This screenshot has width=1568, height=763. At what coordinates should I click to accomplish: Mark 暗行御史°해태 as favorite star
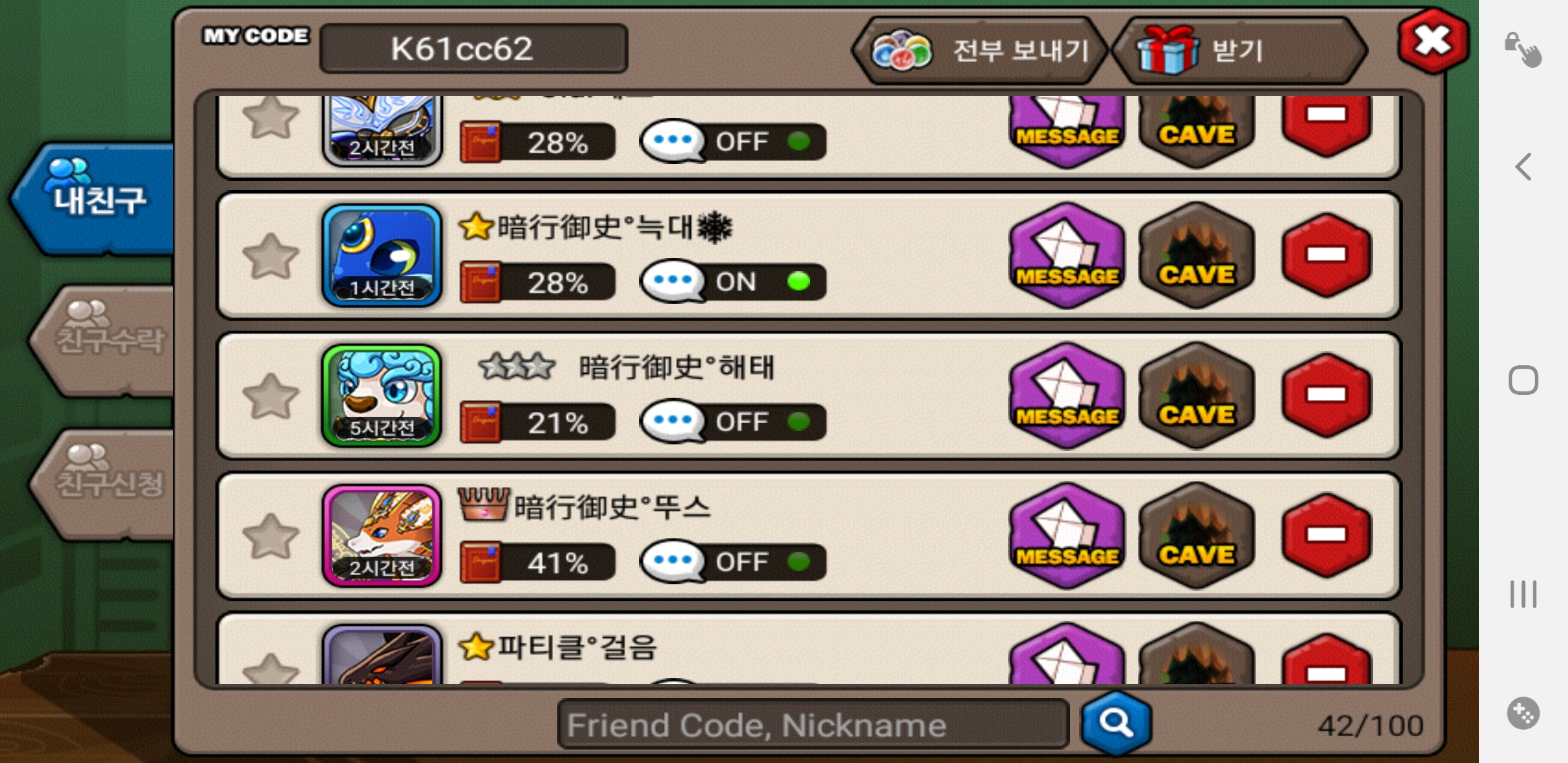tap(271, 396)
